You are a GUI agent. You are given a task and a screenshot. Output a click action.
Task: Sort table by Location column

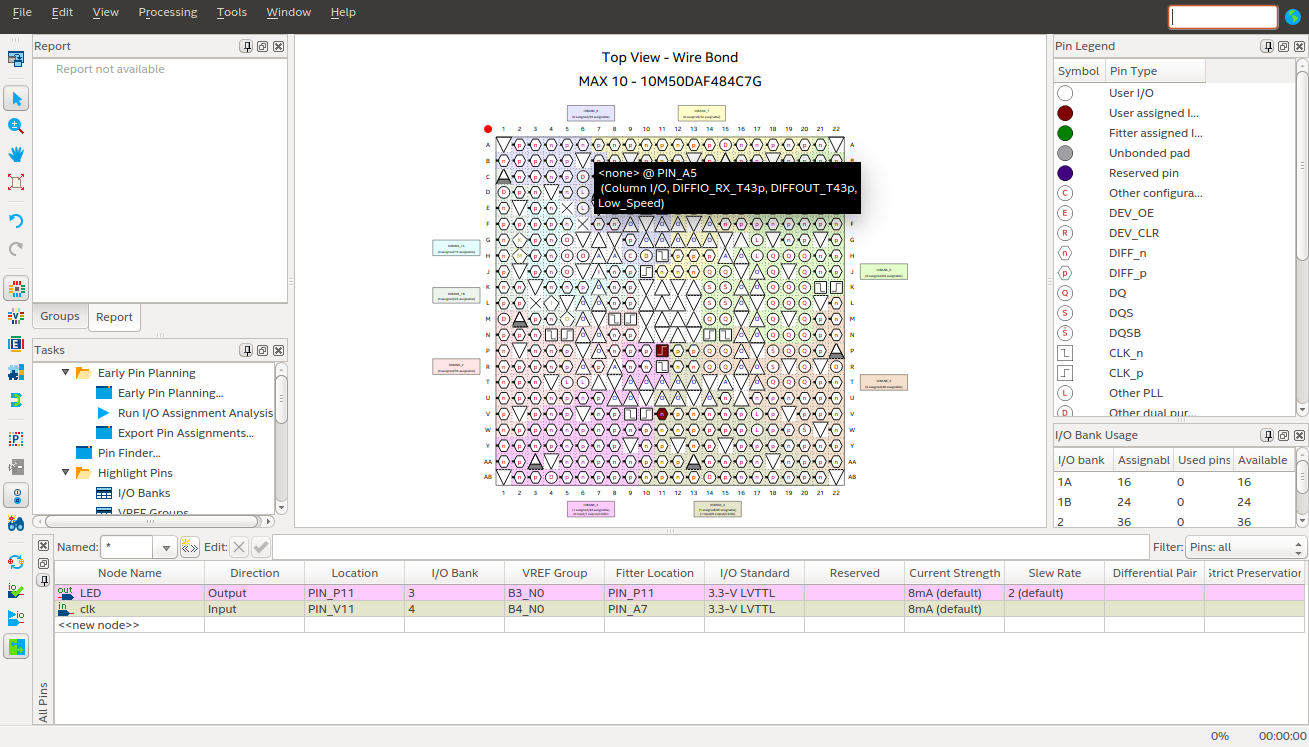coord(355,573)
